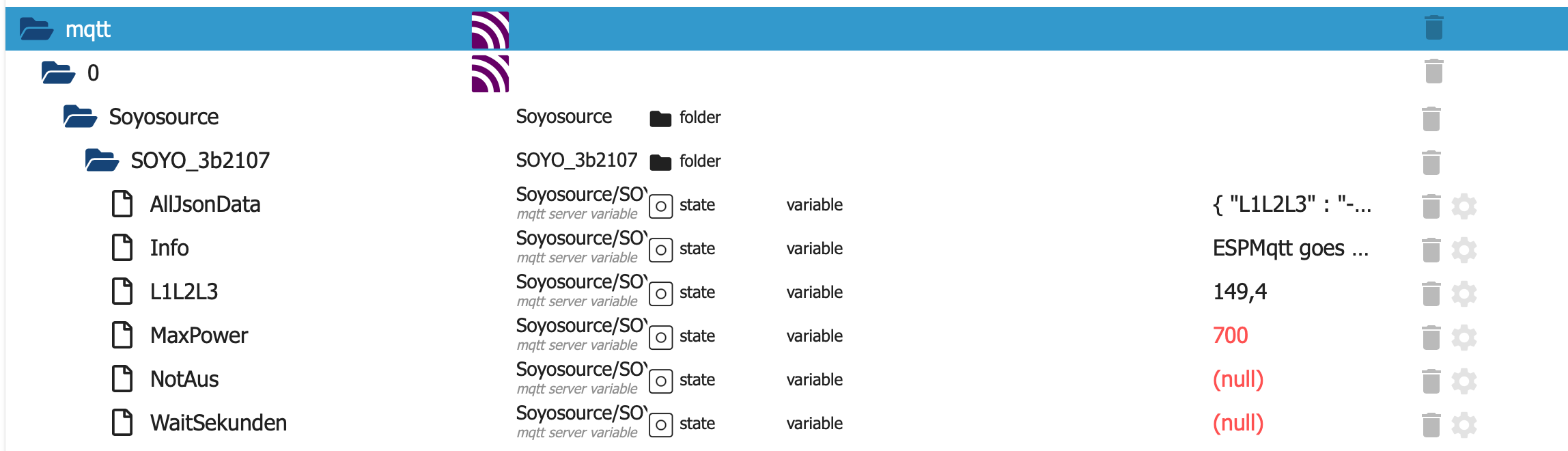Collapse the SOYO_3b2107 folder

click(102, 161)
